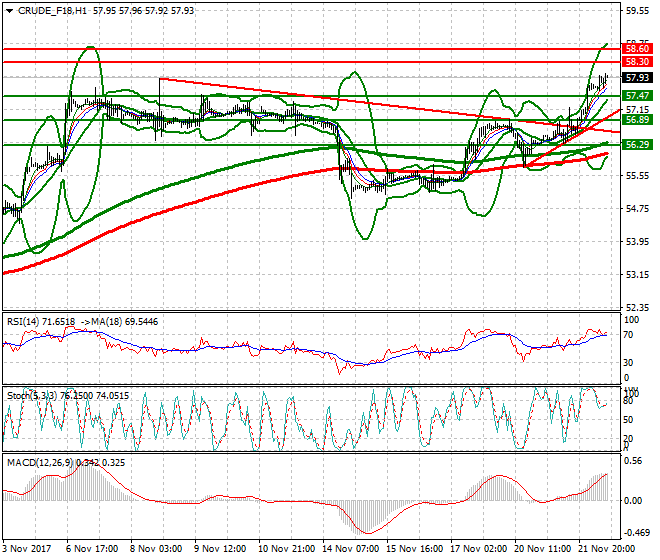The width and height of the screenshot is (660, 560).
Task: Click the 56.89 green level label
Action: point(637,120)
